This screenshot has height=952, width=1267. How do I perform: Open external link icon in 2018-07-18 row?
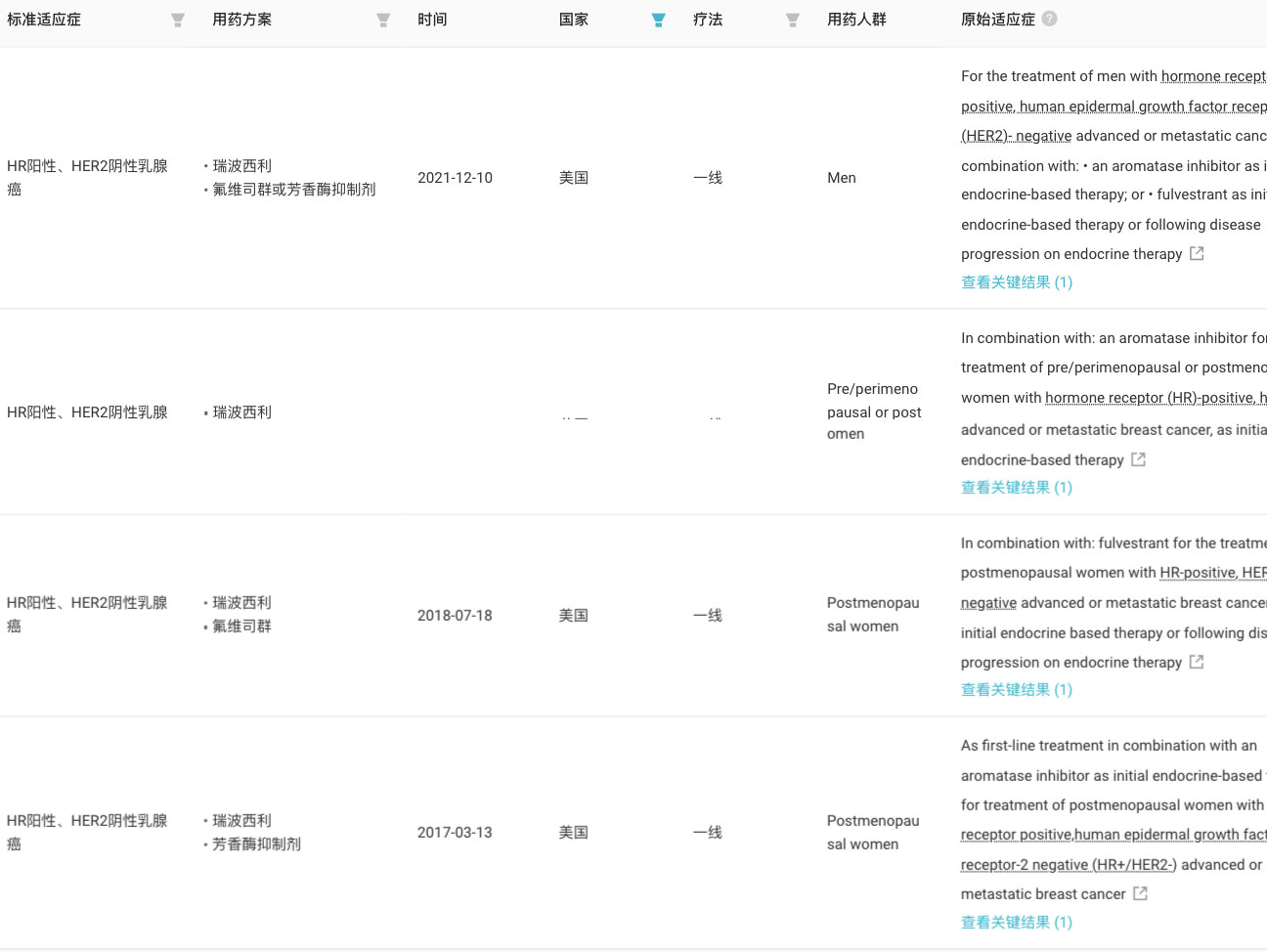(x=1197, y=662)
